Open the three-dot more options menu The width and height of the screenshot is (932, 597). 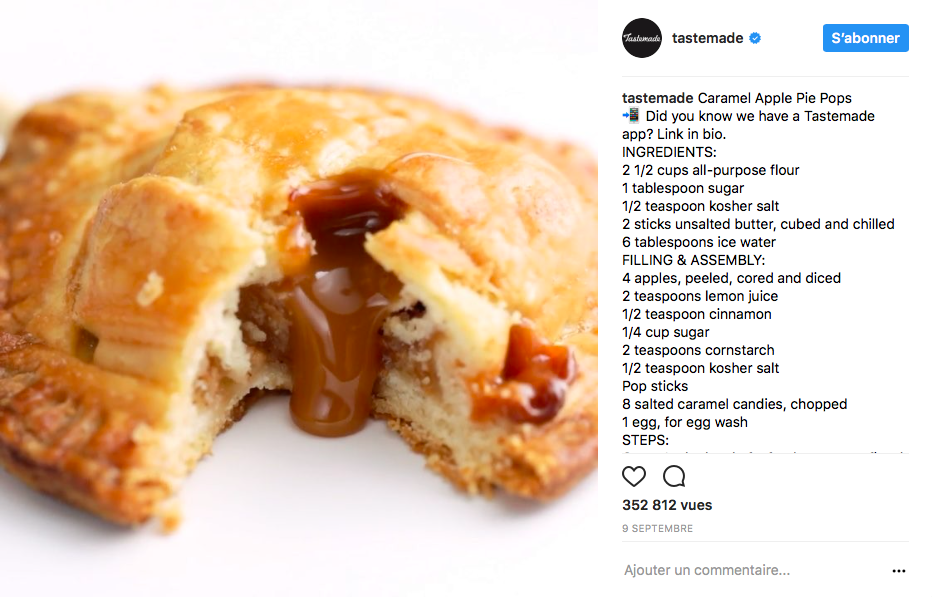tap(899, 571)
